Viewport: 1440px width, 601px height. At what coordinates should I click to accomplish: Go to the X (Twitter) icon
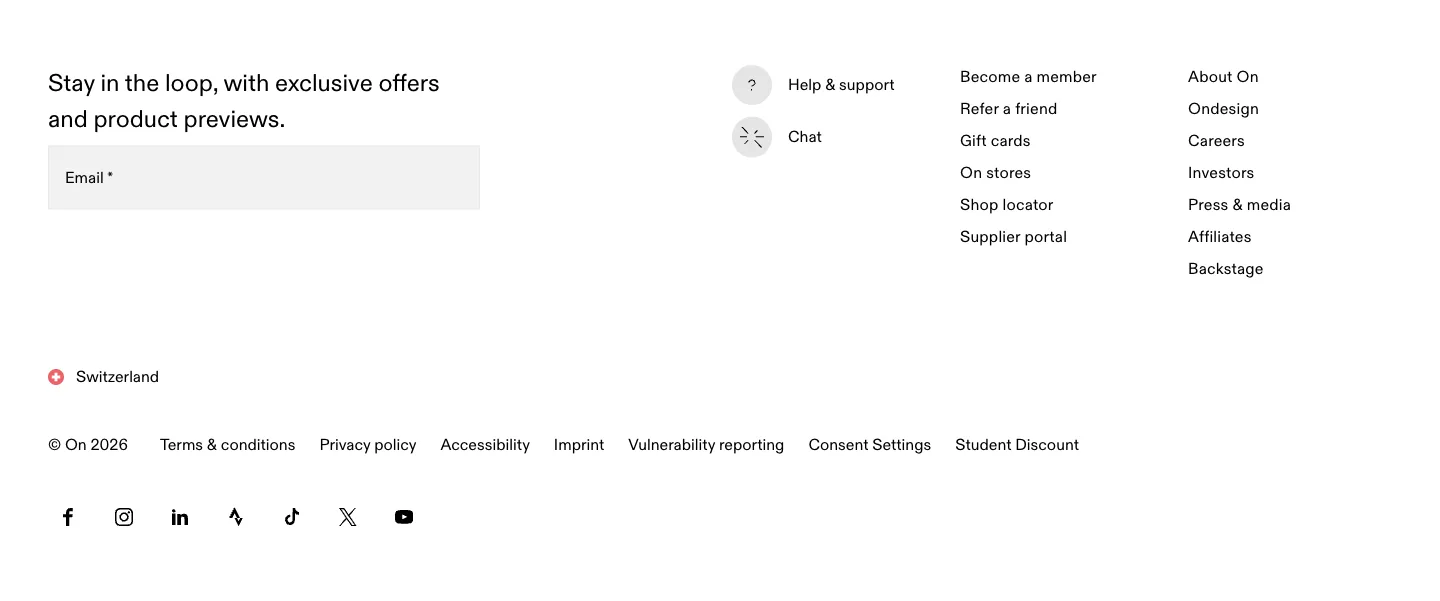click(x=348, y=517)
